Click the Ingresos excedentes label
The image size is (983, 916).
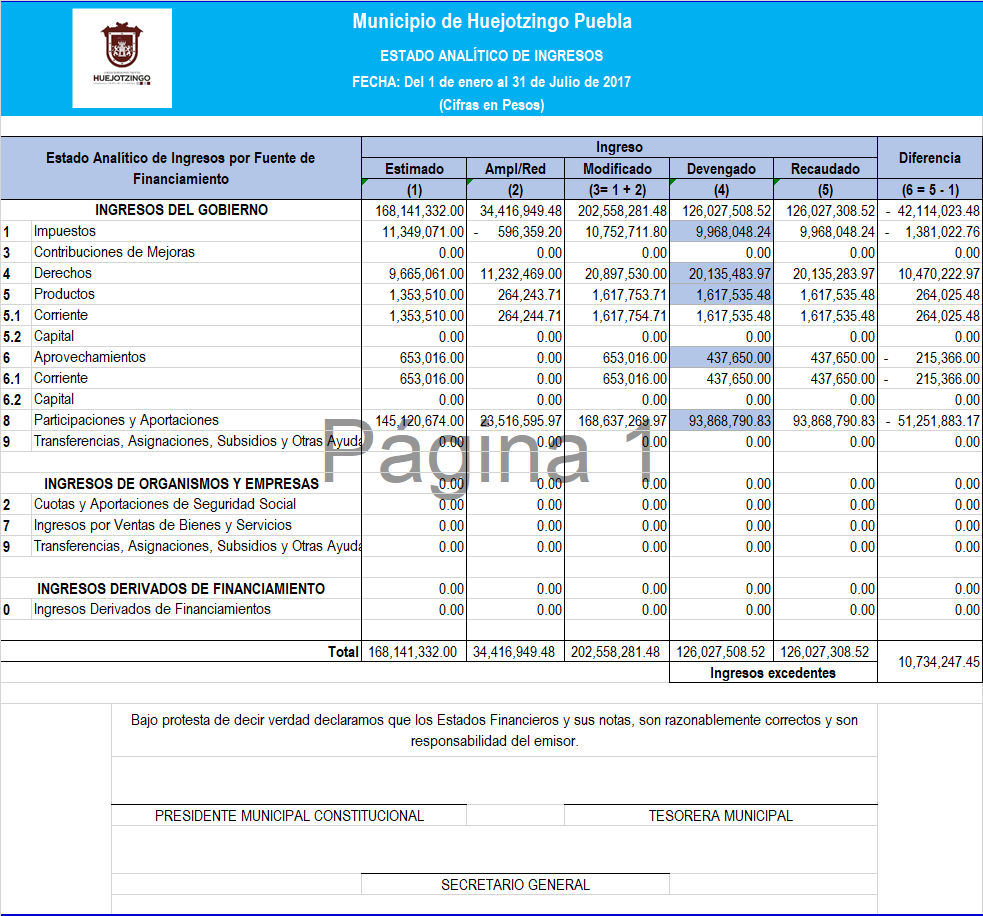pyautogui.click(x=773, y=673)
